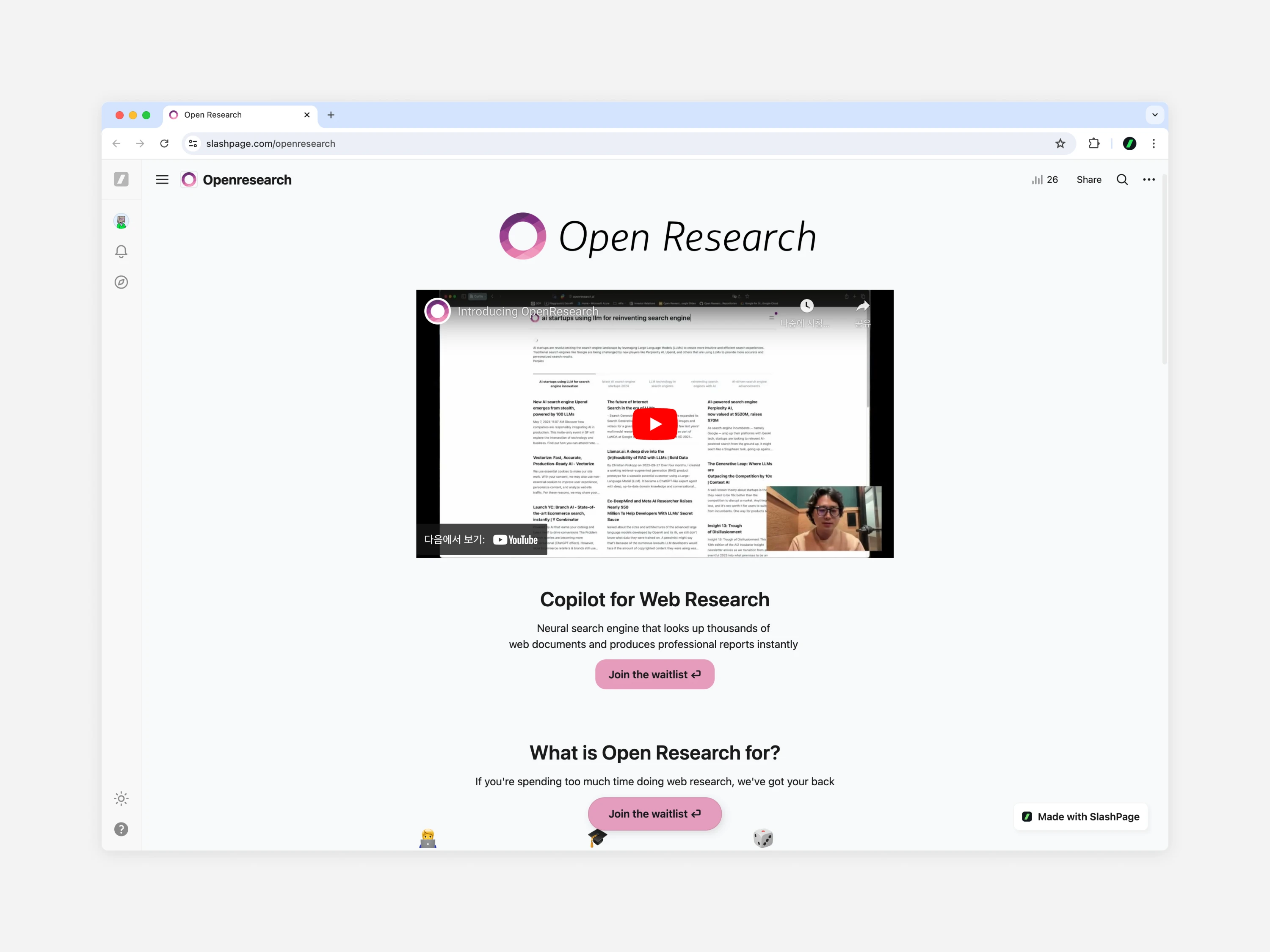Viewport: 1270px width, 952px height.
Task: Select the Open Research browser tab
Action: pos(240,115)
